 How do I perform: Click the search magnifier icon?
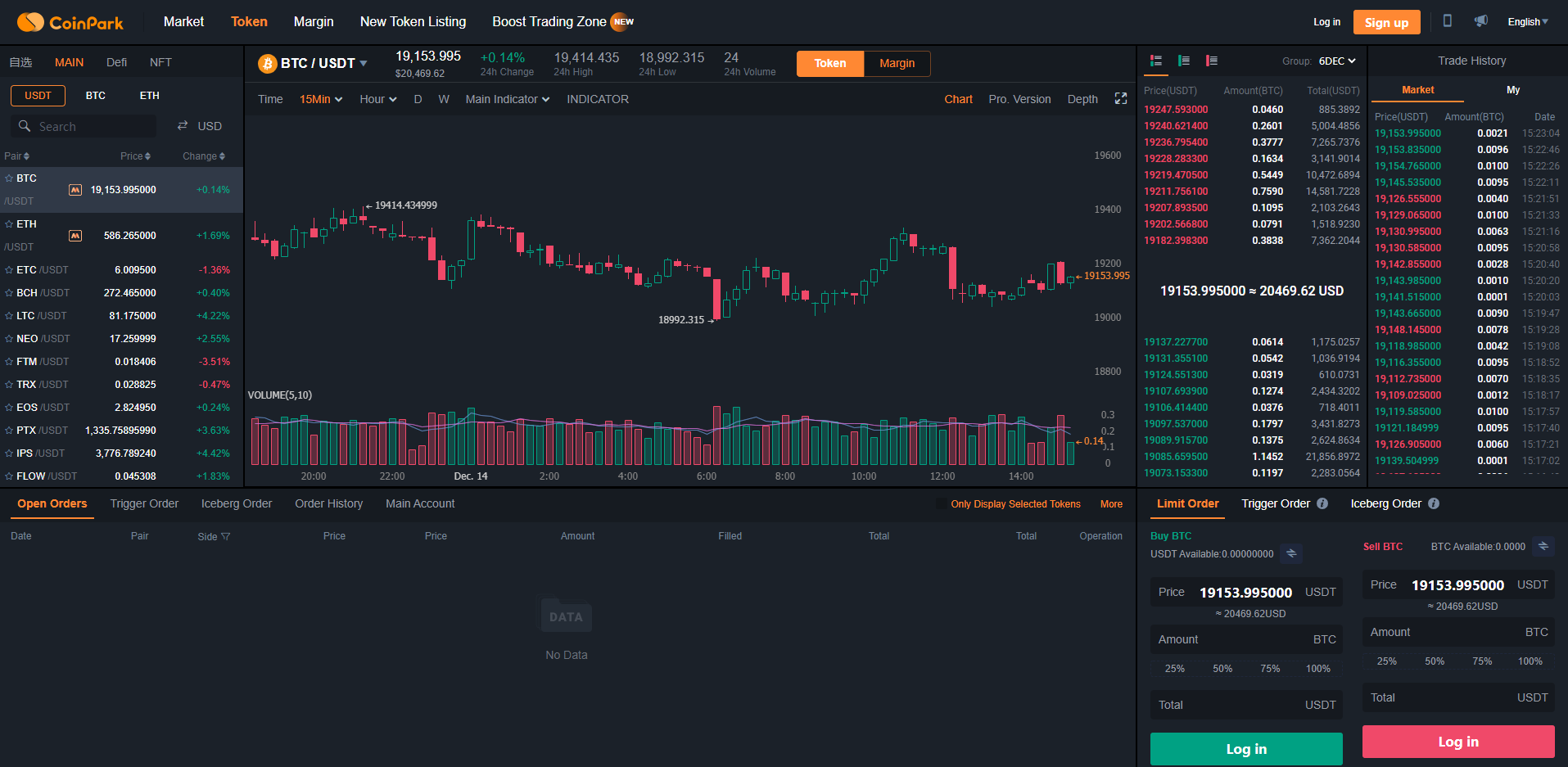[x=25, y=126]
